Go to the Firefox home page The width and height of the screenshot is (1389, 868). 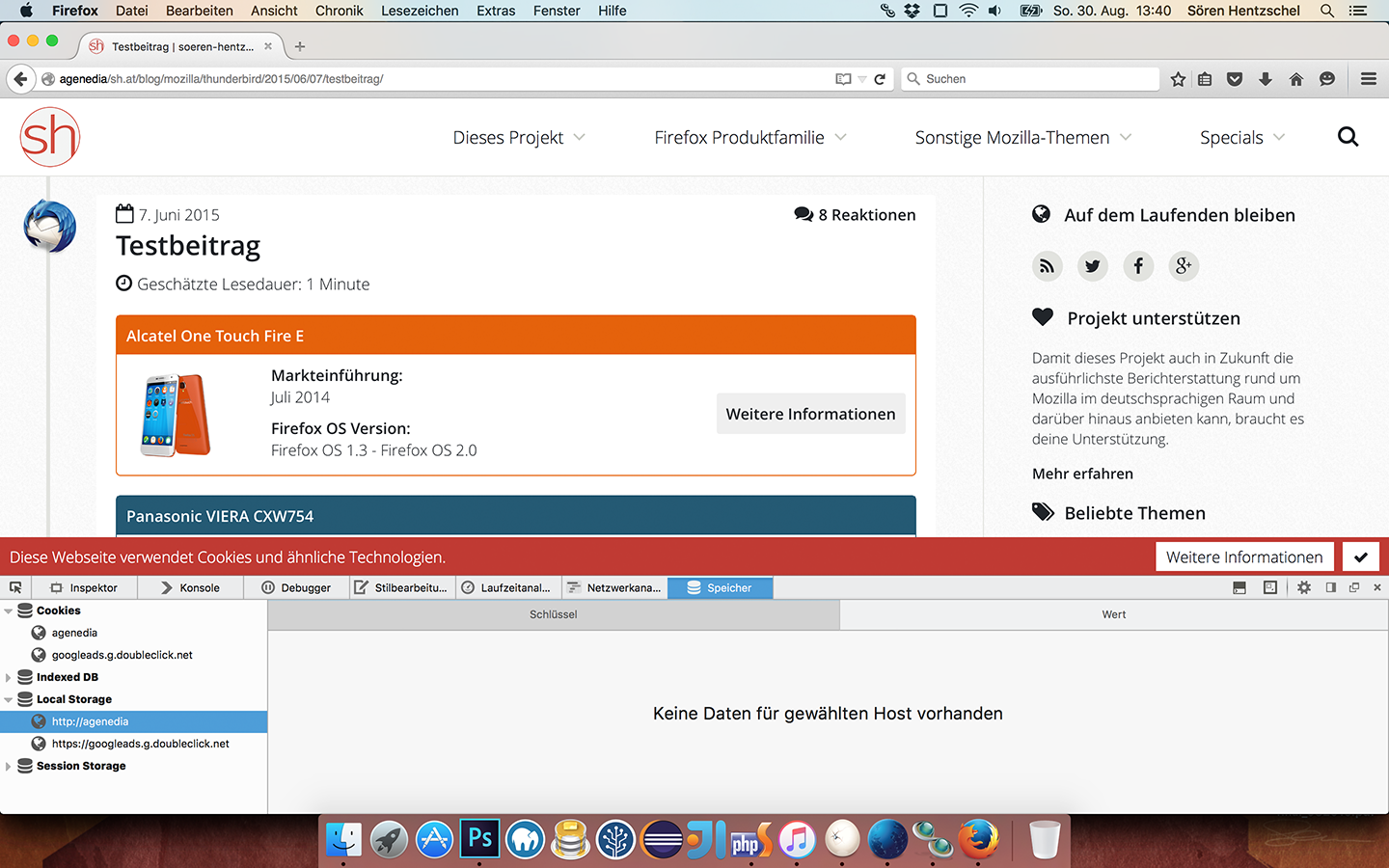tap(1296, 79)
